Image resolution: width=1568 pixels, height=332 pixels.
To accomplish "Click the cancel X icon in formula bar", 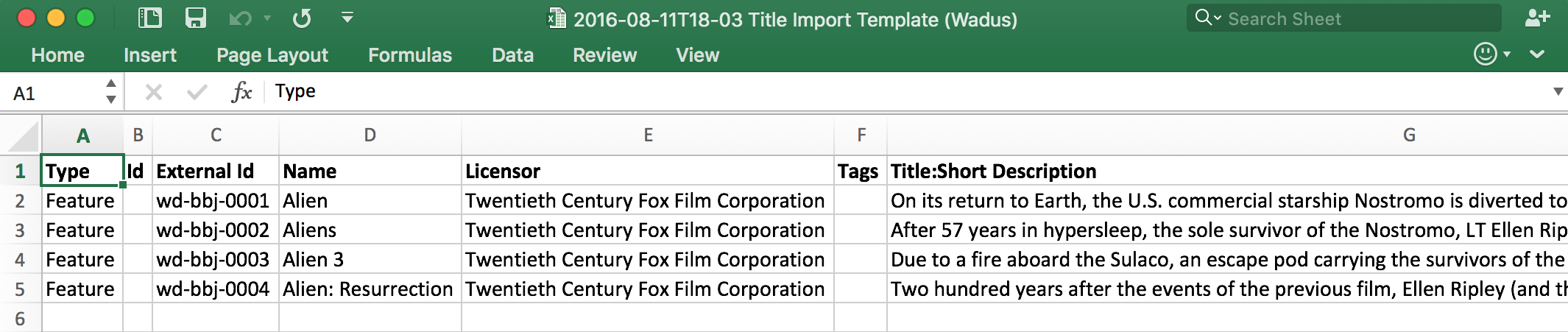I will [154, 92].
